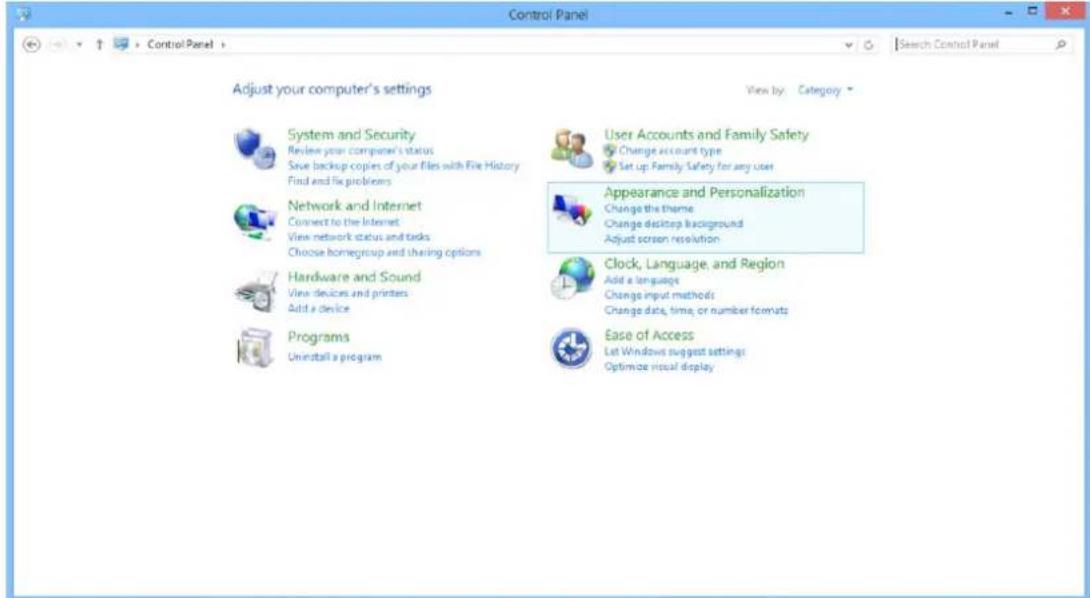
Task: Click Change input methods
Action: (659, 295)
